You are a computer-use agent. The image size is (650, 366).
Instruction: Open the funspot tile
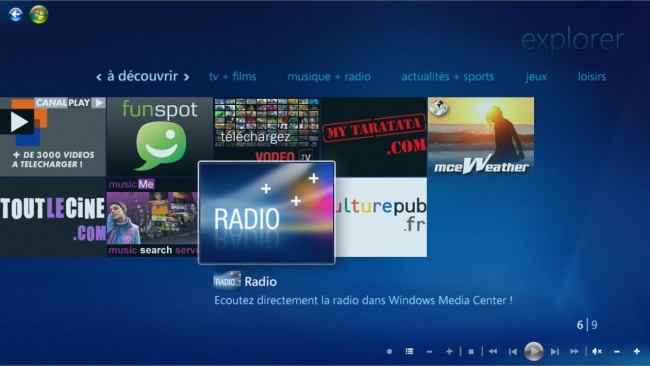(x=160, y=137)
